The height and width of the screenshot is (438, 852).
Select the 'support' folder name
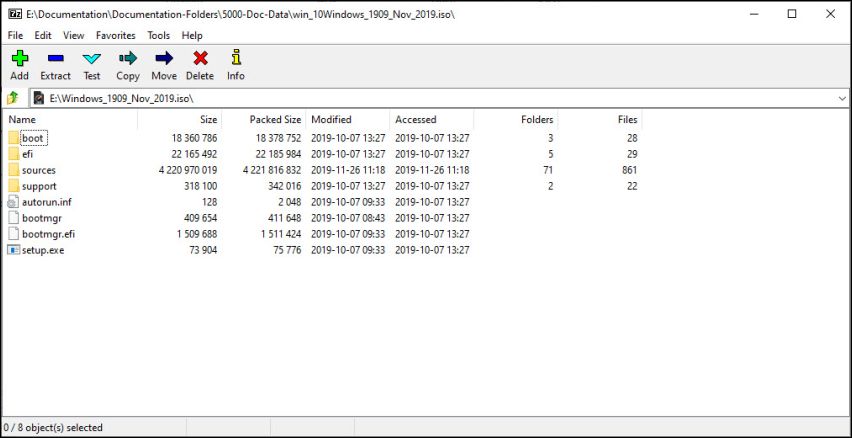coord(39,186)
